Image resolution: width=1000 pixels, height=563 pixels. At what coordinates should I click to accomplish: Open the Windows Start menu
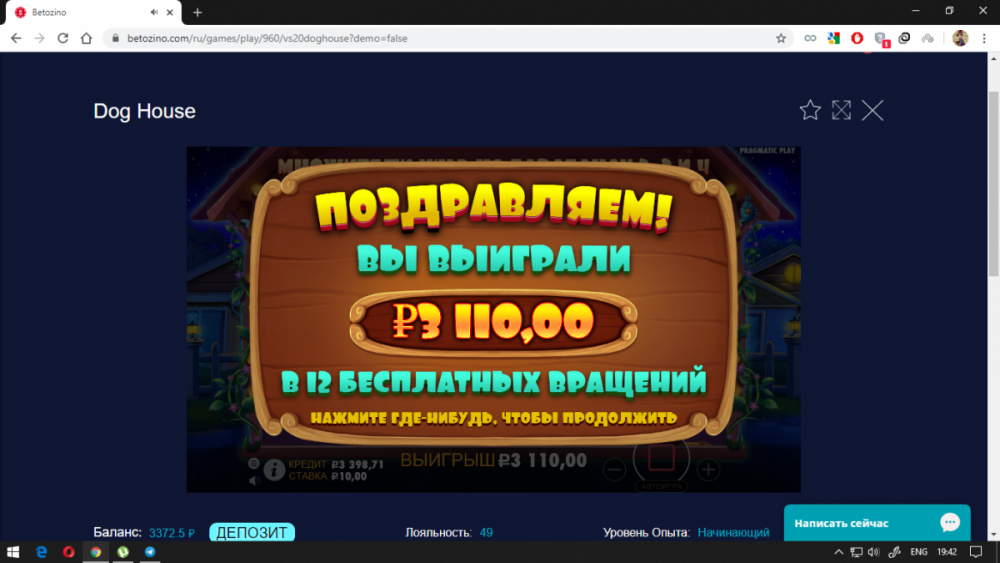(13, 552)
